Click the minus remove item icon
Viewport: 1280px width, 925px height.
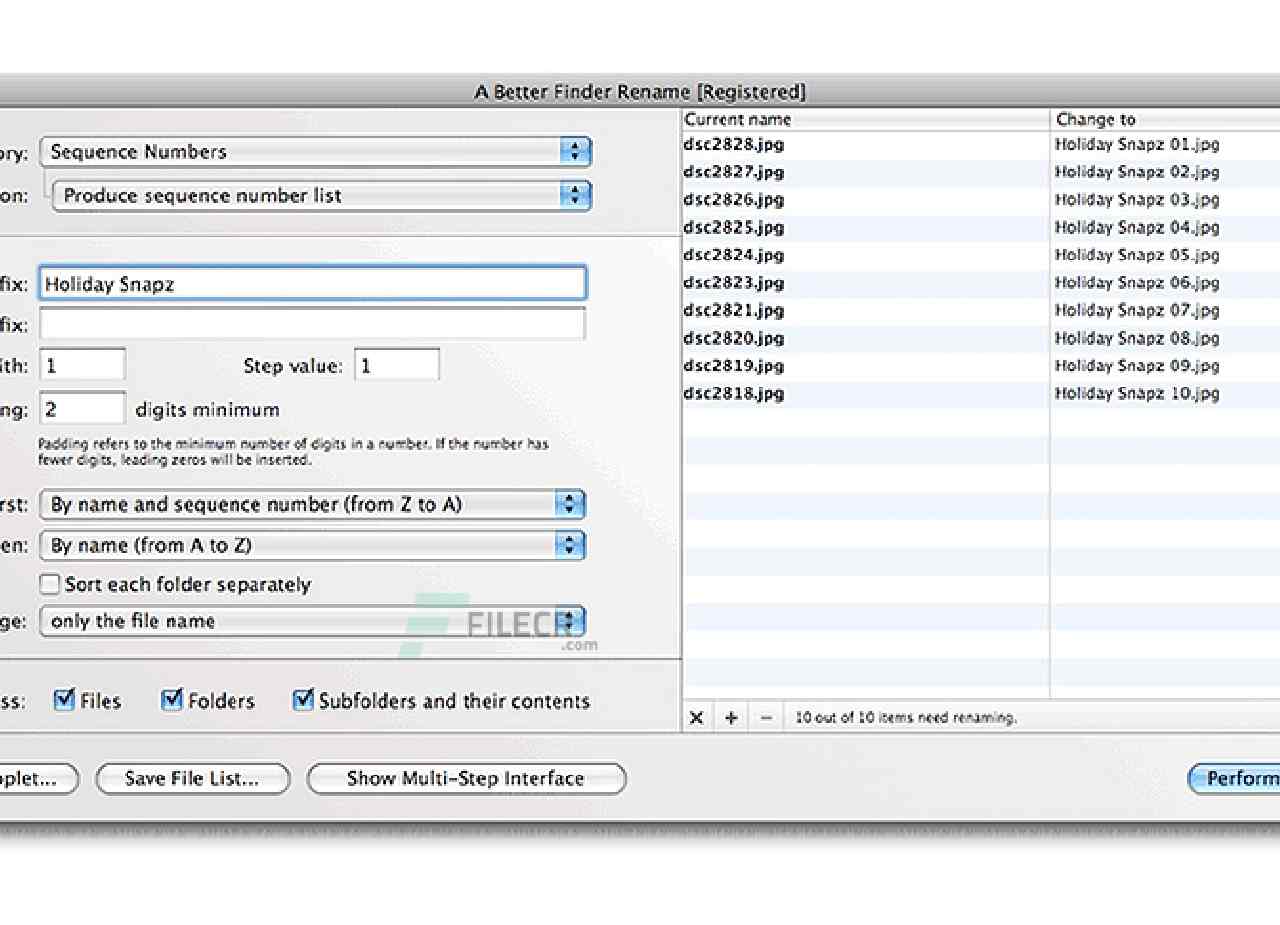pyautogui.click(x=766, y=718)
